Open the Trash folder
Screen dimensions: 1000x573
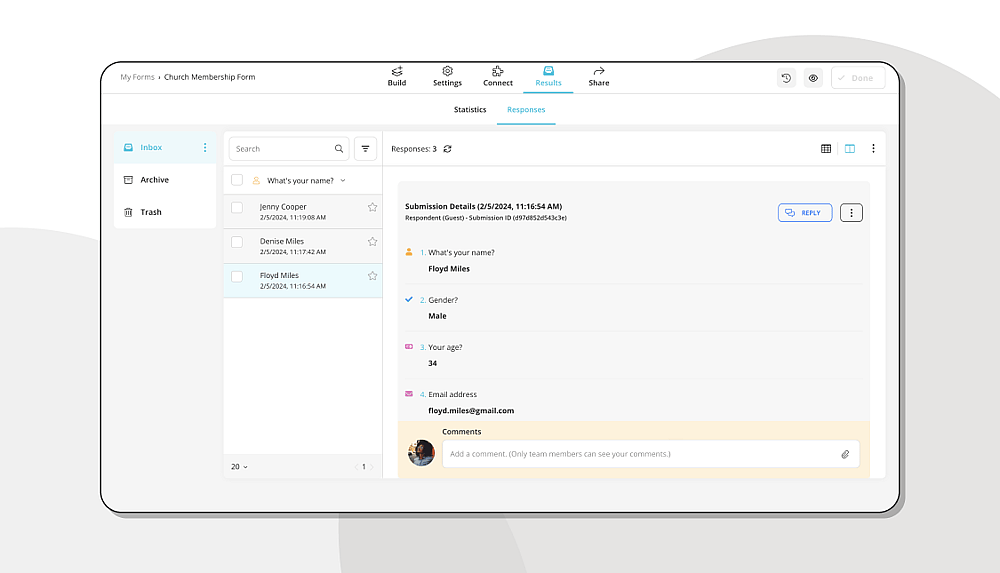pos(165,212)
